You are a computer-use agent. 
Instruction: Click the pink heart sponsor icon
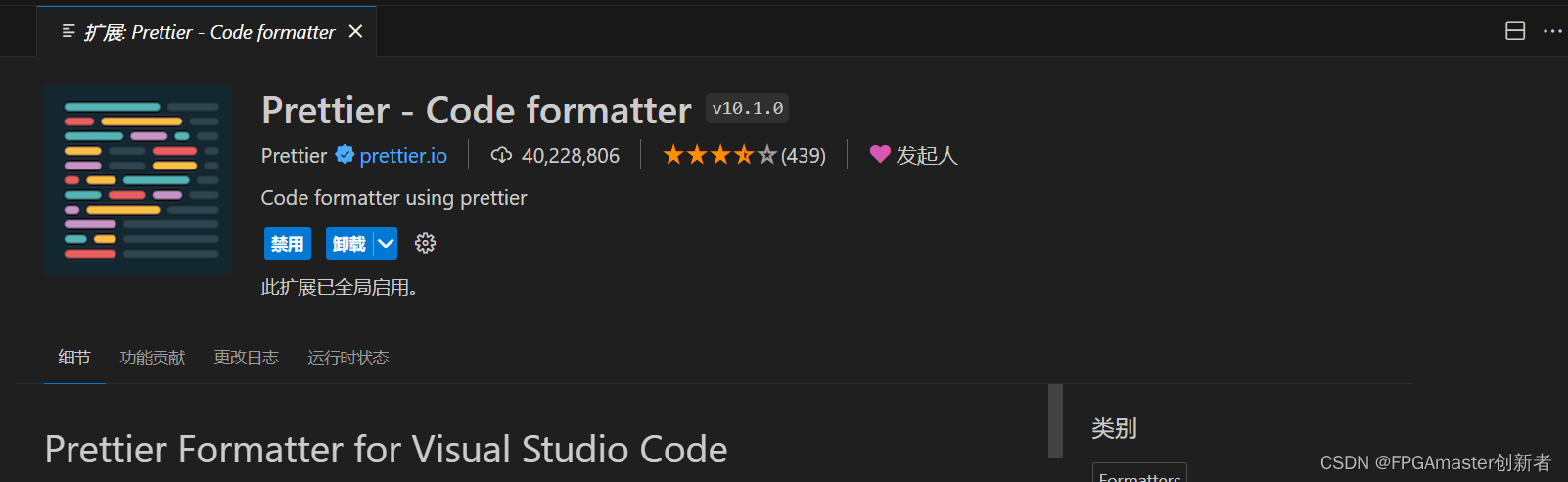coord(880,154)
